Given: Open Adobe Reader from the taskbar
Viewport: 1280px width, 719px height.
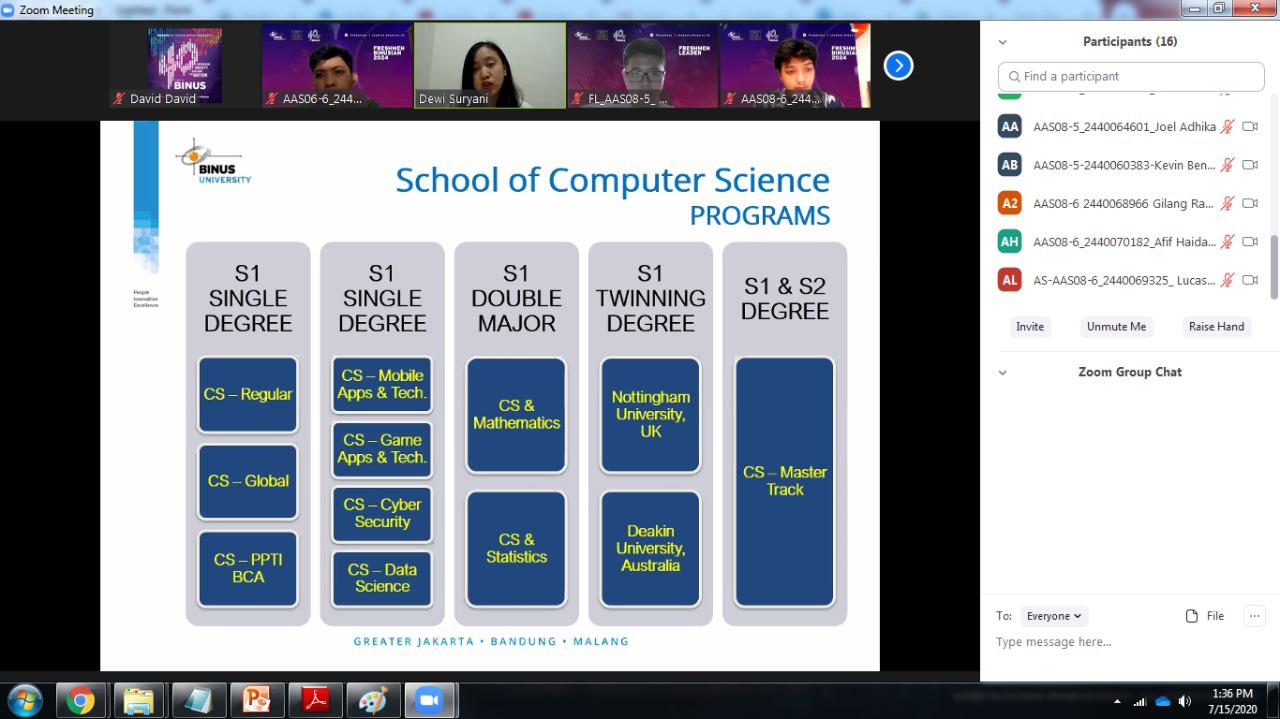Looking at the screenshot, I should [x=315, y=701].
